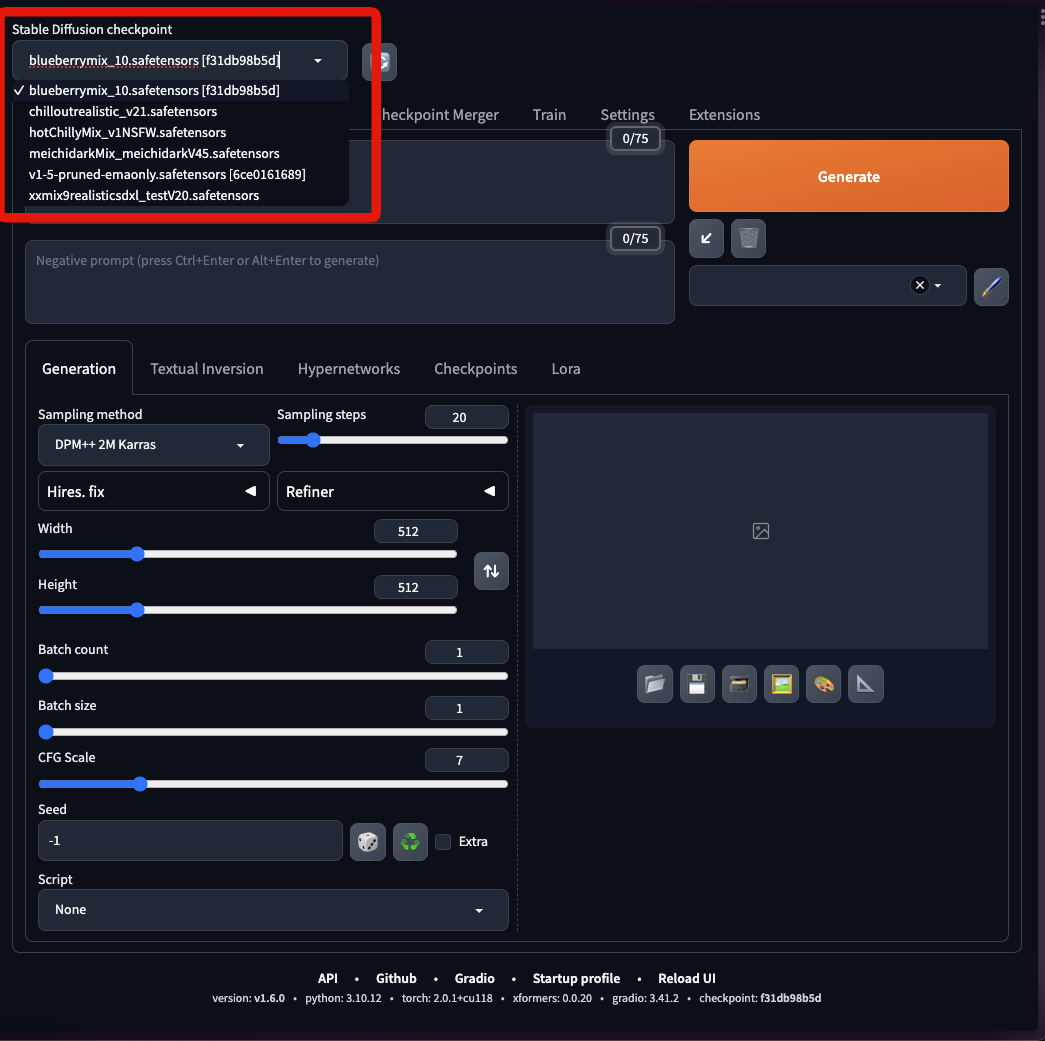Click the trash can clear prompt icon

click(x=748, y=239)
